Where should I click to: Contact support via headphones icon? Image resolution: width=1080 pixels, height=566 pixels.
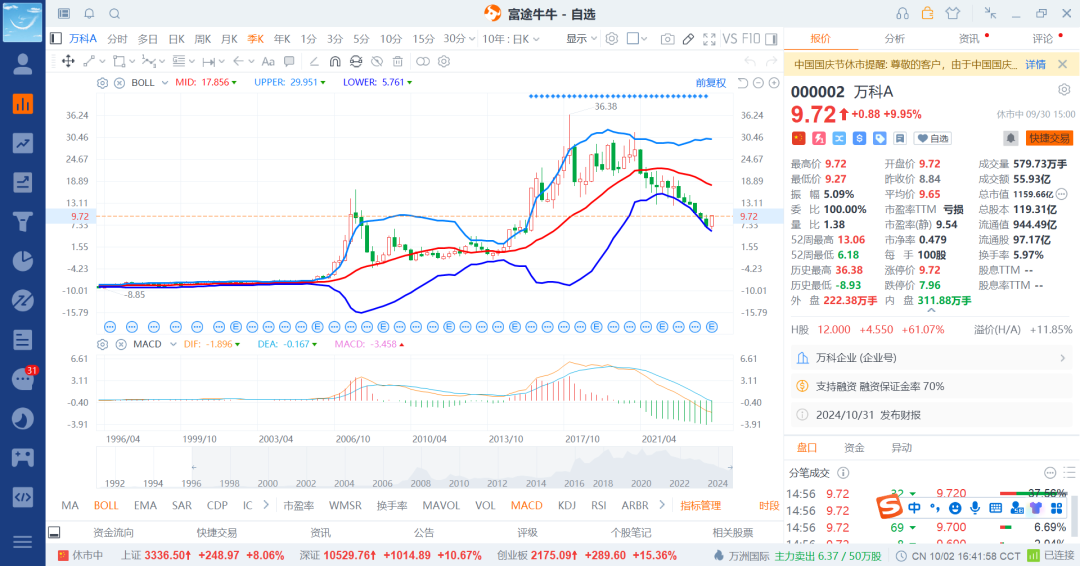click(902, 13)
